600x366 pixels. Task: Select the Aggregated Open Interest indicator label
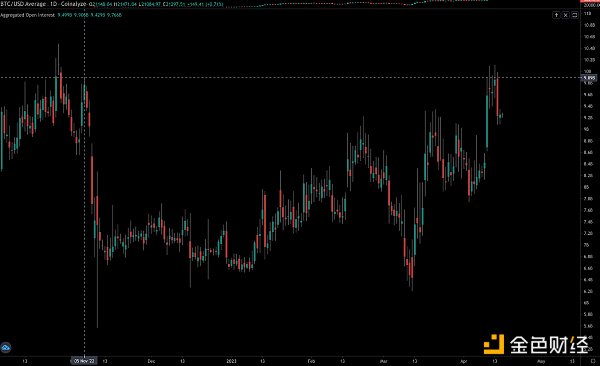pyautogui.click(x=28, y=15)
